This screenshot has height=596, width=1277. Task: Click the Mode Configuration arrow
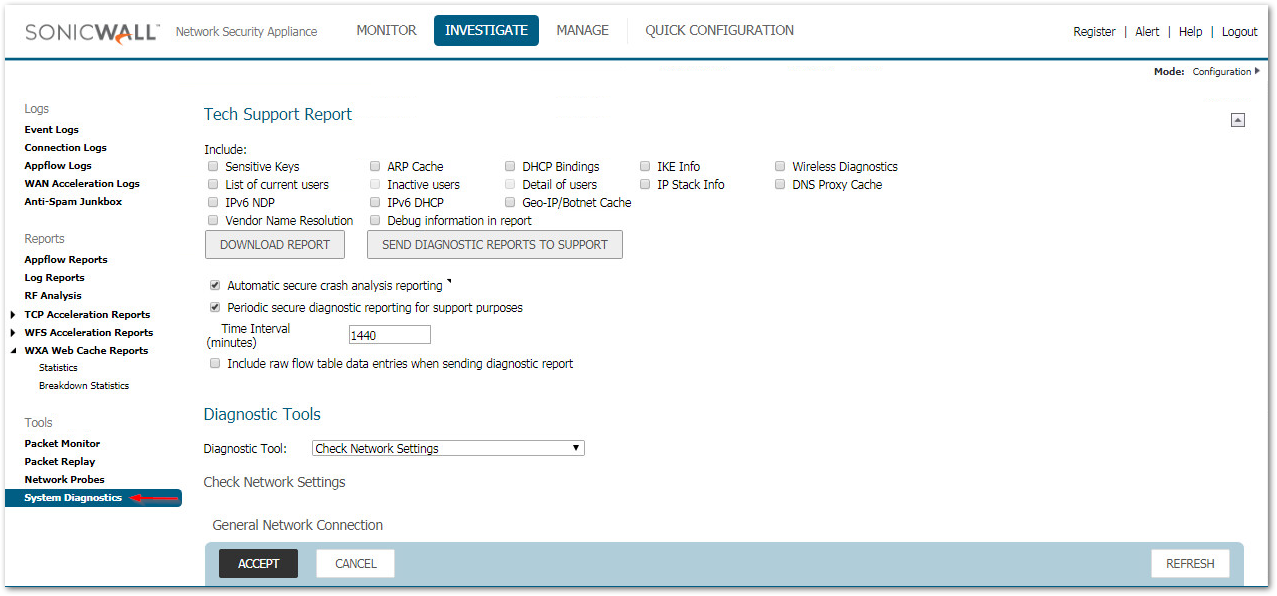(1256, 71)
